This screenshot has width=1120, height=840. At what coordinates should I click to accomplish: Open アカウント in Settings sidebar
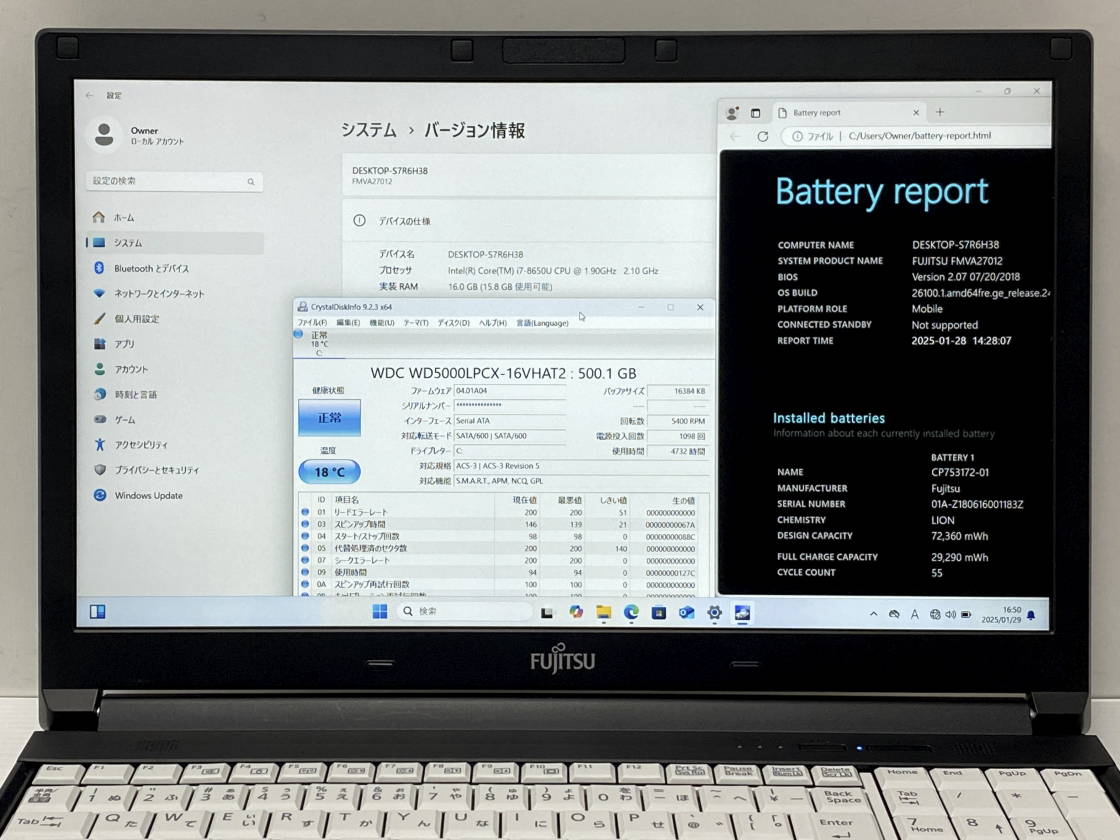click(174, 369)
